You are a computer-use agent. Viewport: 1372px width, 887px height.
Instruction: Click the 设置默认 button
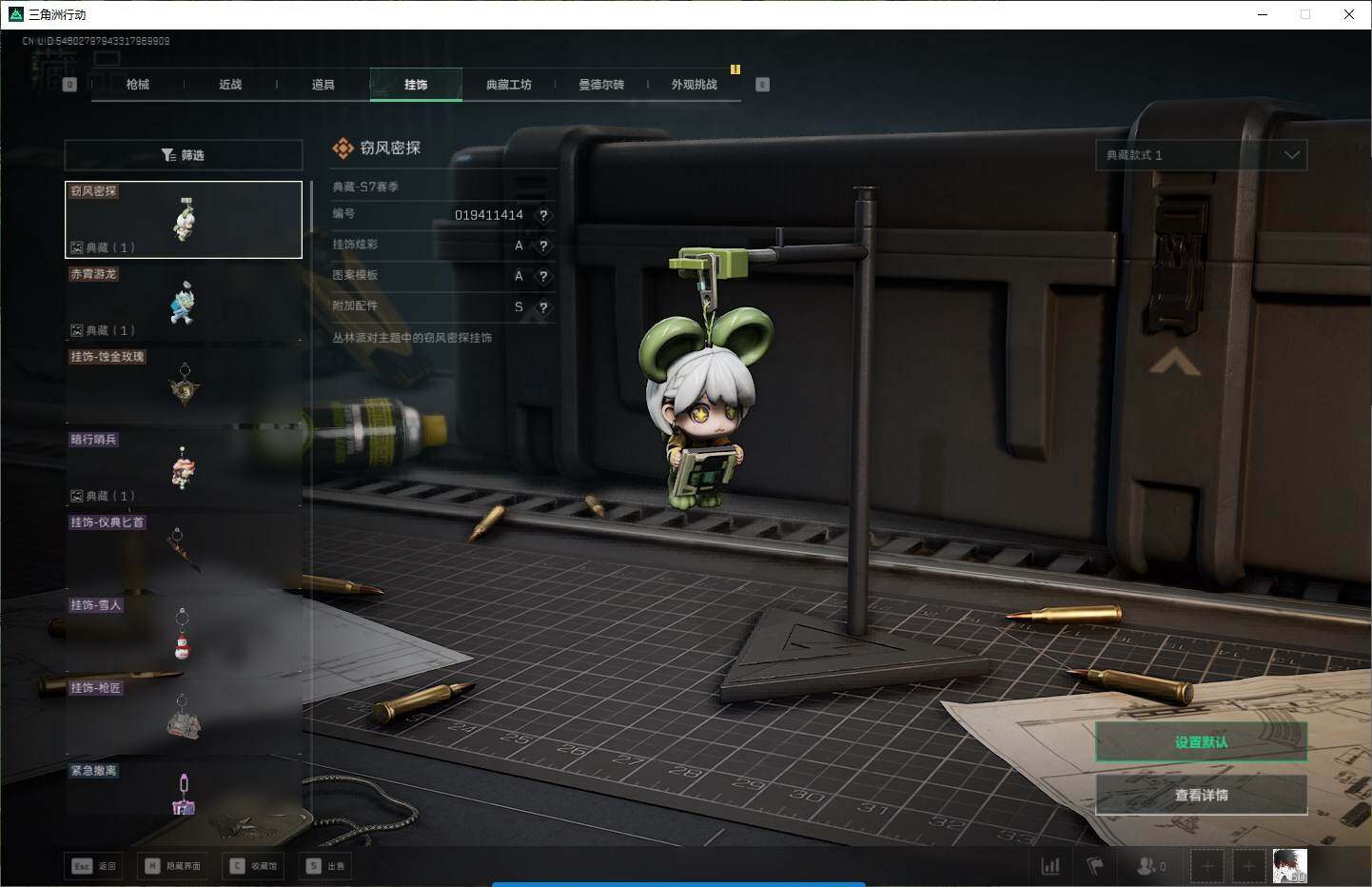click(1201, 742)
